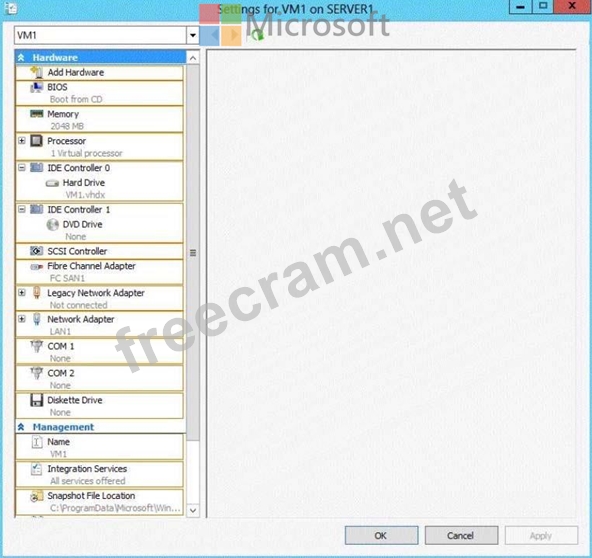Click the Integration Services icon
This screenshot has height=558, width=592.
pyautogui.click(x=36, y=469)
